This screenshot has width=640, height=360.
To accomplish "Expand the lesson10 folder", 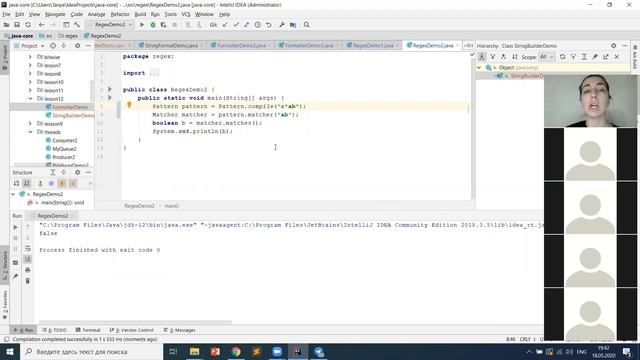I will (30, 82).
